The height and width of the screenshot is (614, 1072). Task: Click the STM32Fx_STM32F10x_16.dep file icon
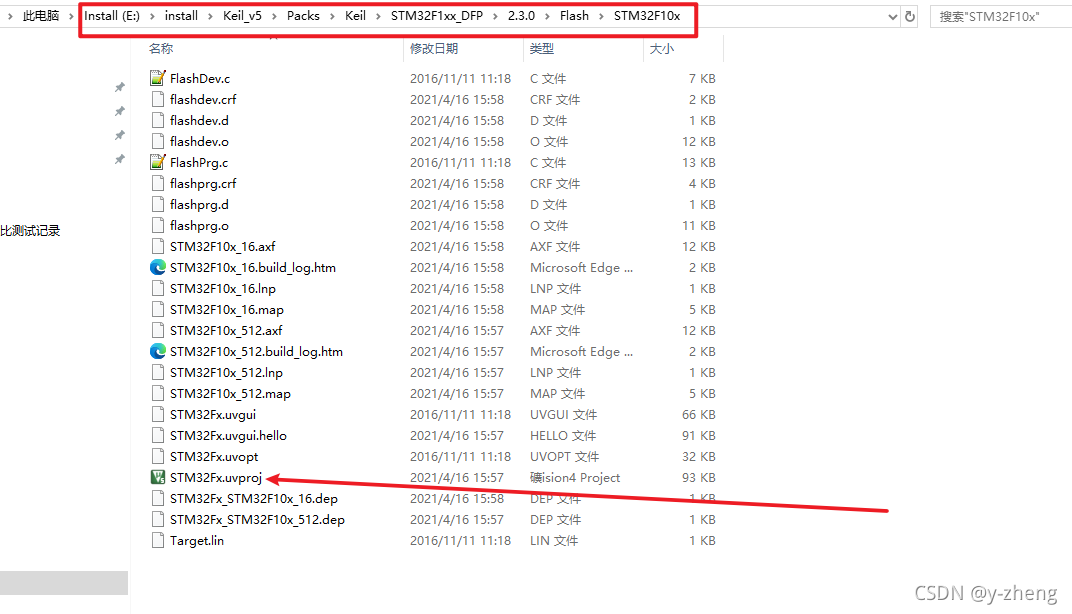click(x=158, y=498)
